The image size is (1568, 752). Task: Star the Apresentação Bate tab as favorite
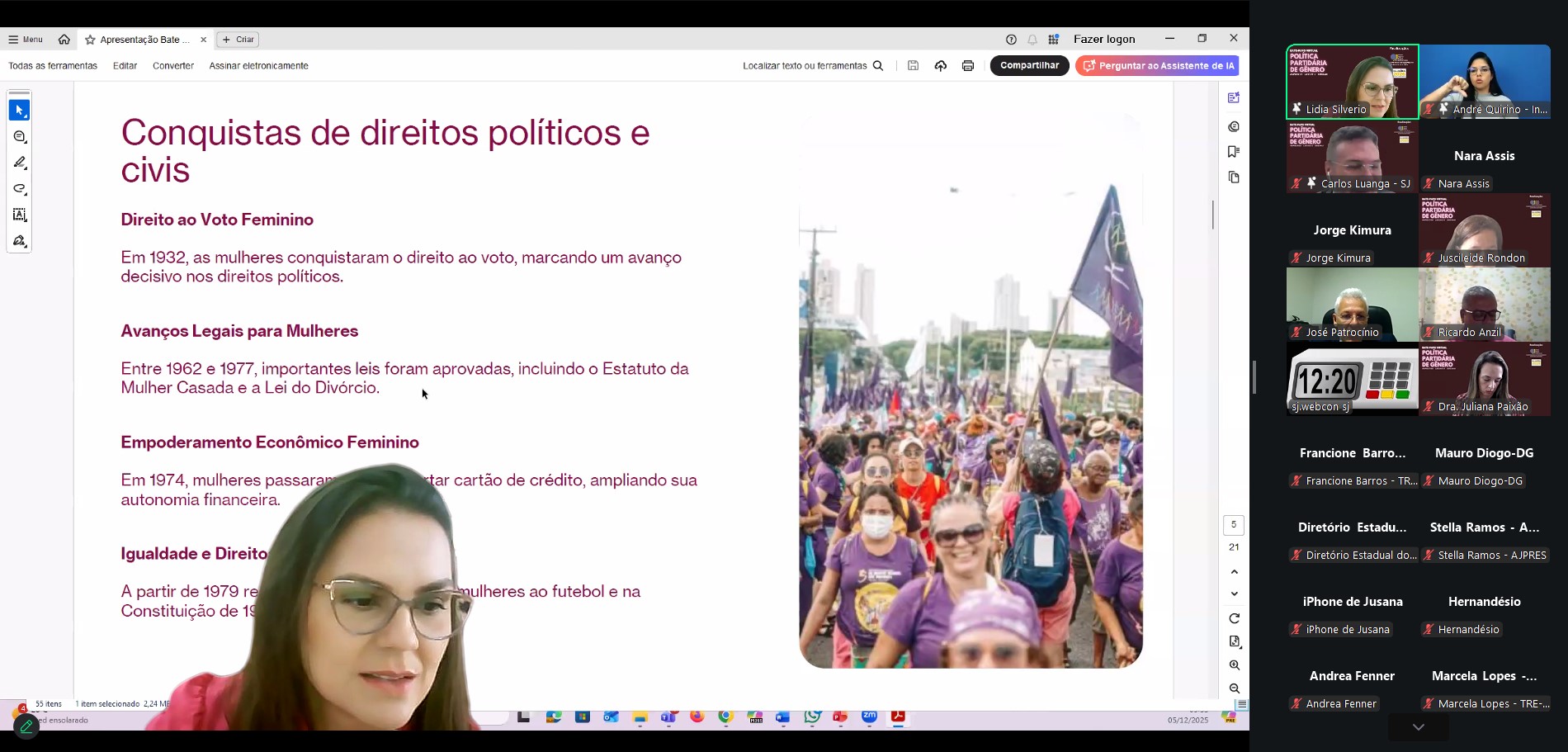pos(91,40)
